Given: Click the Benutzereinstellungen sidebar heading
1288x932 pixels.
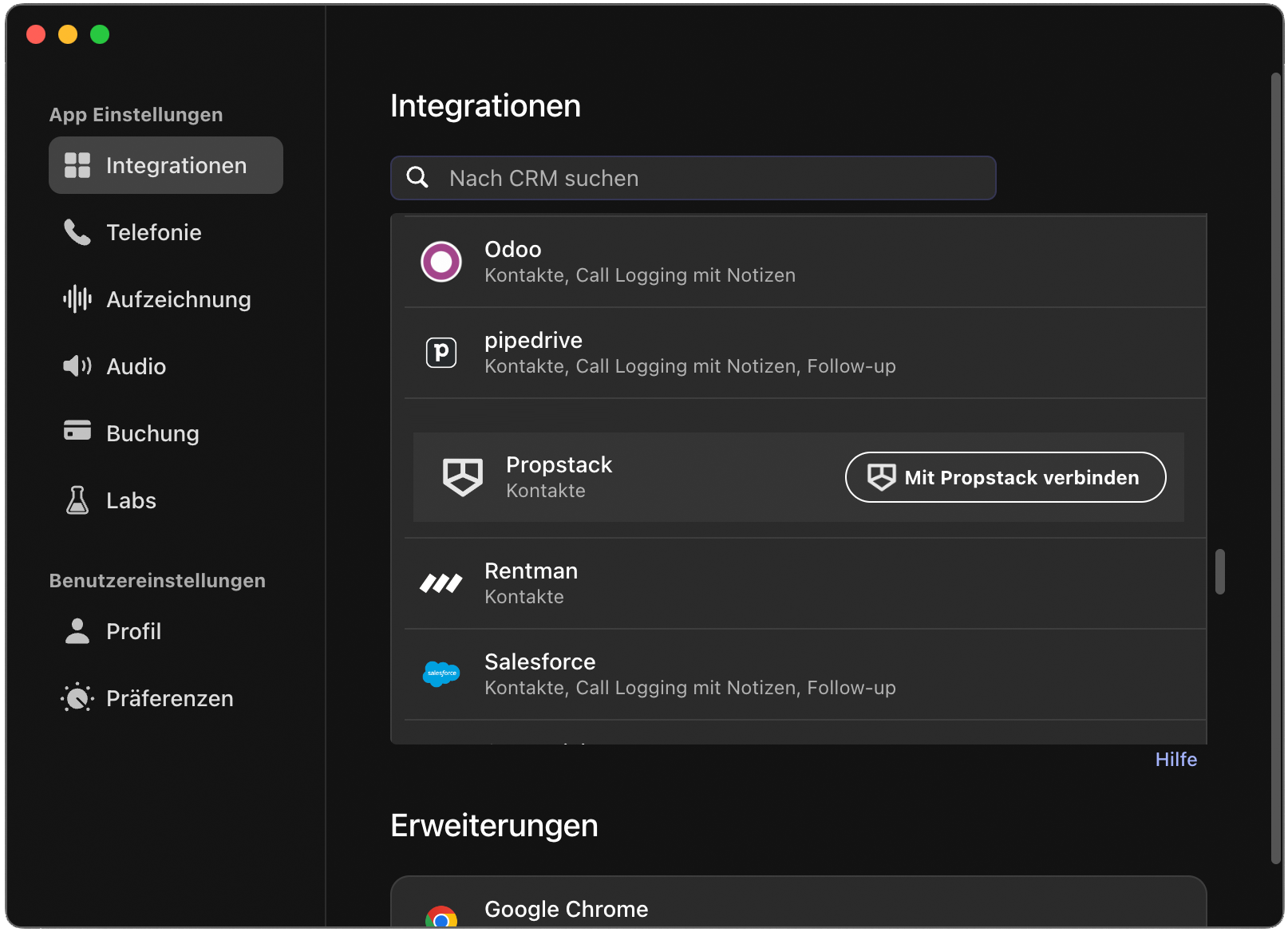Looking at the screenshot, I should point(157,581).
